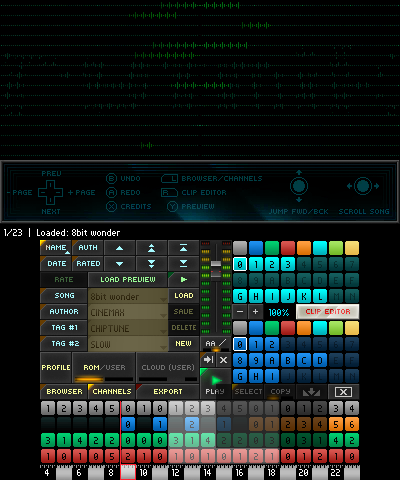The height and width of the screenshot is (480, 400).
Task: Jump to bottom of list arrow
Action: pos(183,264)
